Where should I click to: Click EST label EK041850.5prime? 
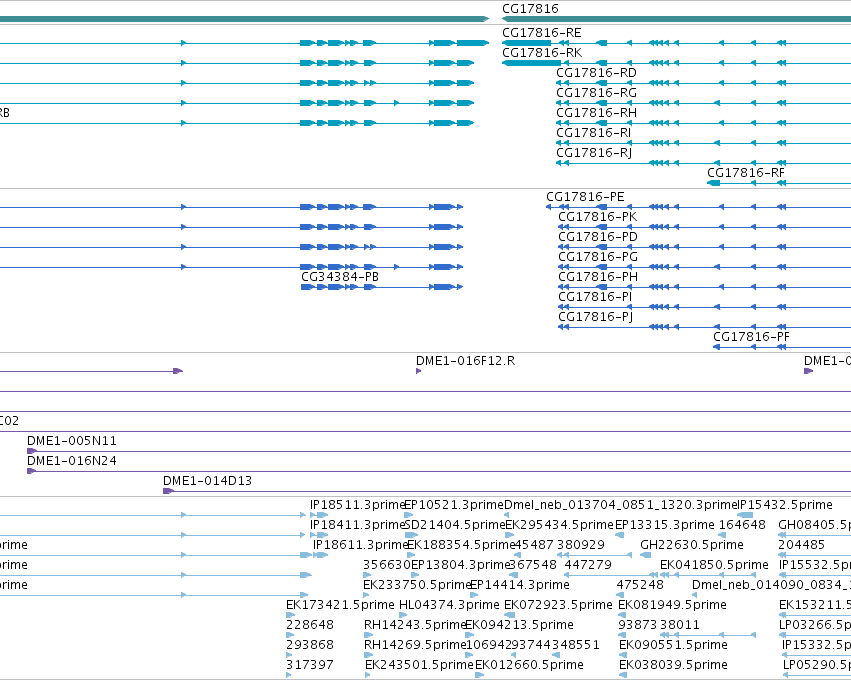pyautogui.click(x=714, y=565)
